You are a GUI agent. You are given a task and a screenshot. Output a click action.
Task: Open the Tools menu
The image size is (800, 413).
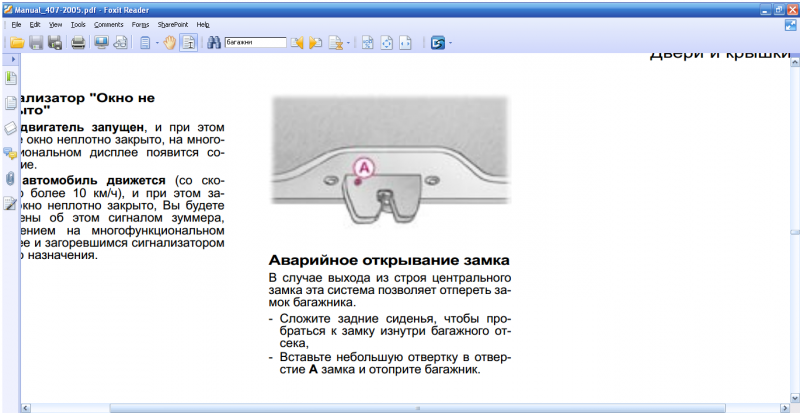tap(79, 23)
